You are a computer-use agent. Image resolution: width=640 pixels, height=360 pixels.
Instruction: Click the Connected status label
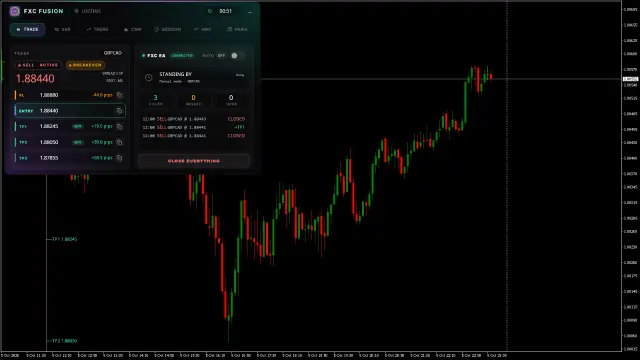coord(182,56)
